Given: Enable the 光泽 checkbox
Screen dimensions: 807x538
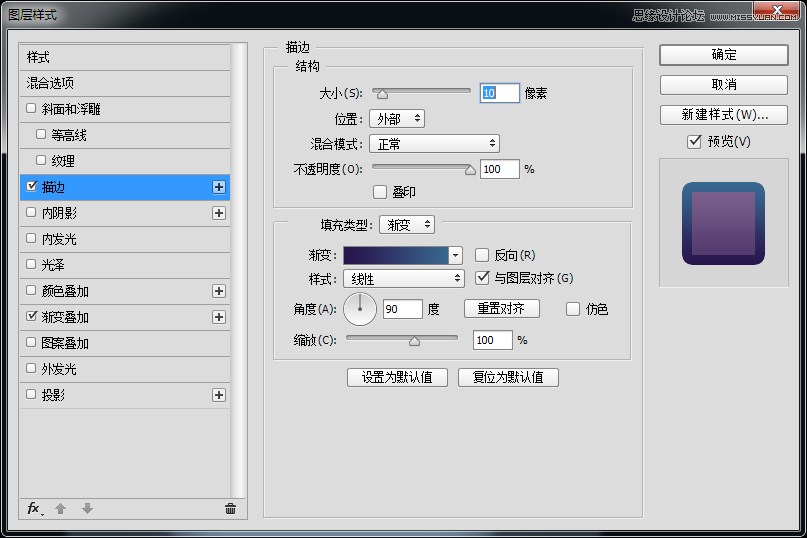Looking at the screenshot, I should pos(31,264).
